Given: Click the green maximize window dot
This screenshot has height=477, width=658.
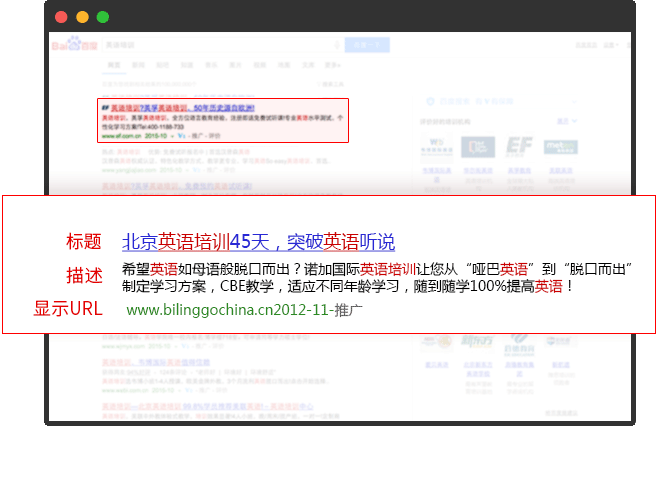Looking at the screenshot, I should (x=103, y=17).
